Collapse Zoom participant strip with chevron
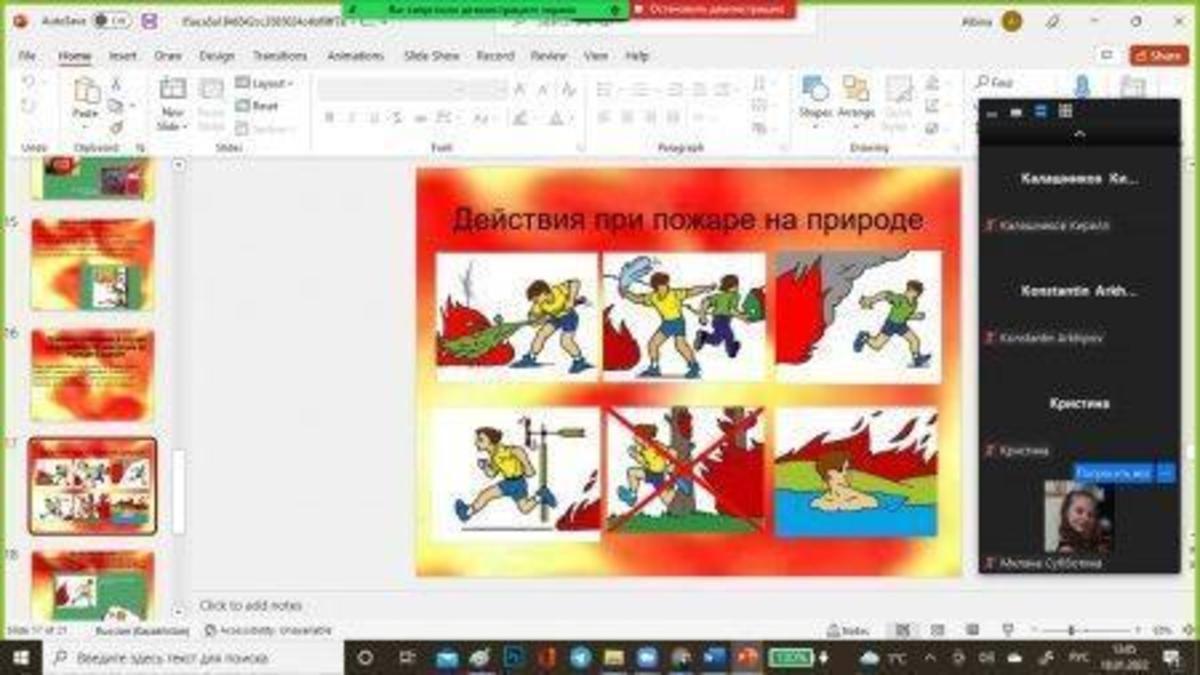 (x=1079, y=134)
